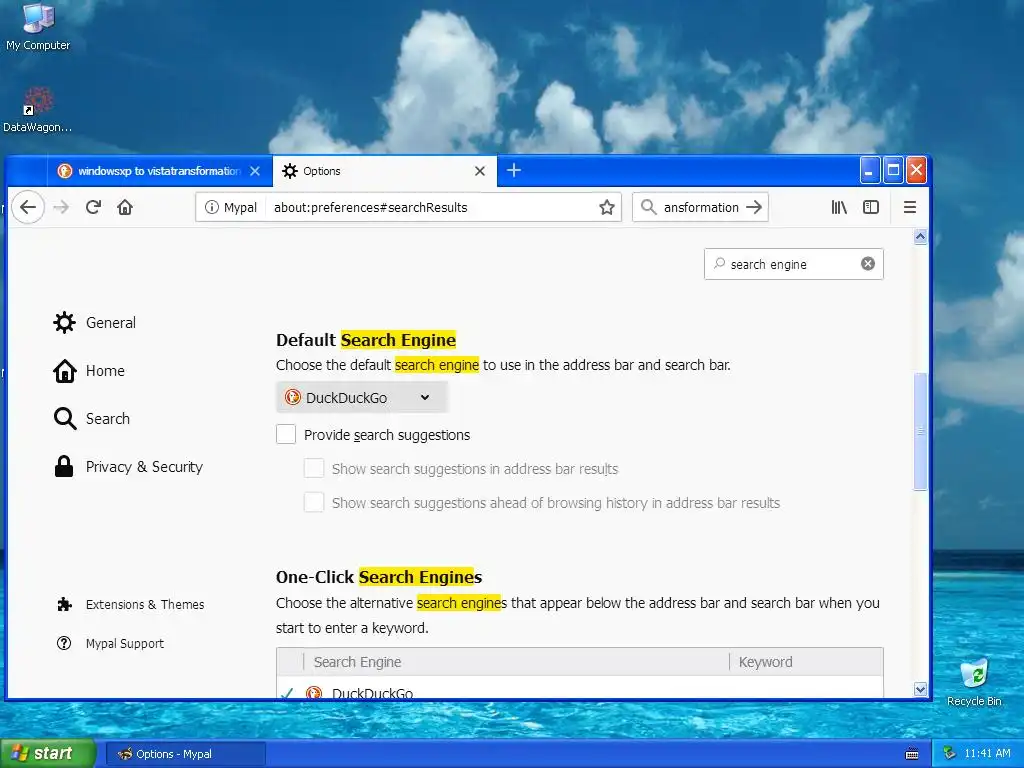
Task: Click the keyboard icon in taskbar
Action: [912, 754]
